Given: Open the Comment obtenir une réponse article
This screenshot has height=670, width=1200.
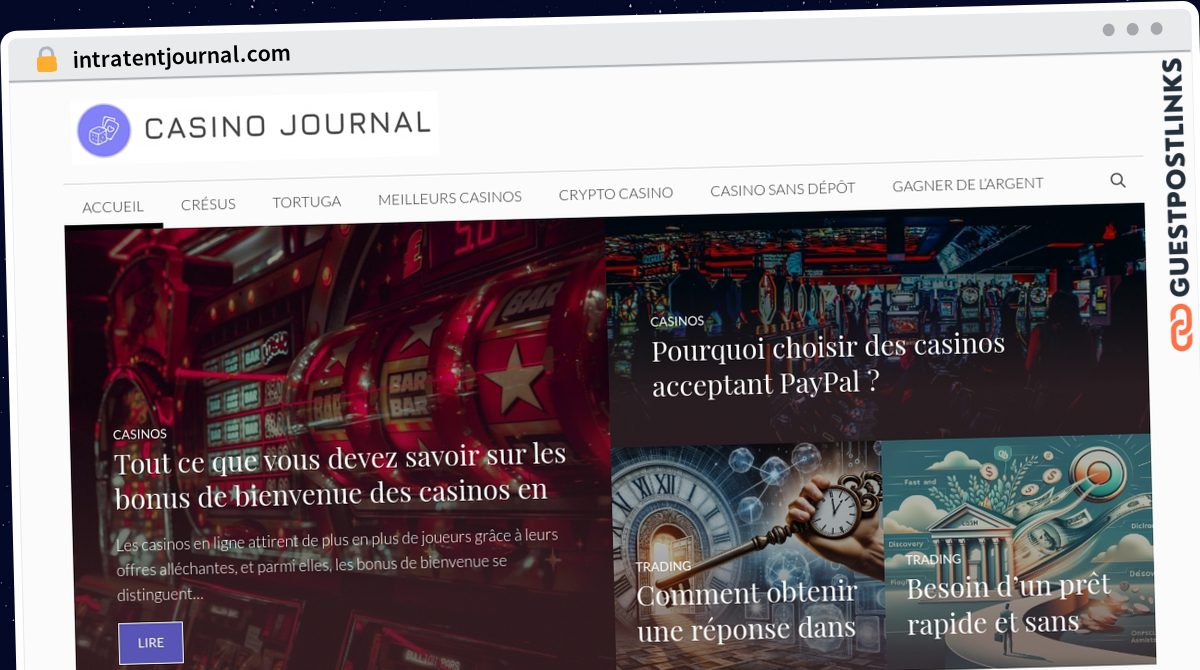Looking at the screenshot, I should [747, 612].
